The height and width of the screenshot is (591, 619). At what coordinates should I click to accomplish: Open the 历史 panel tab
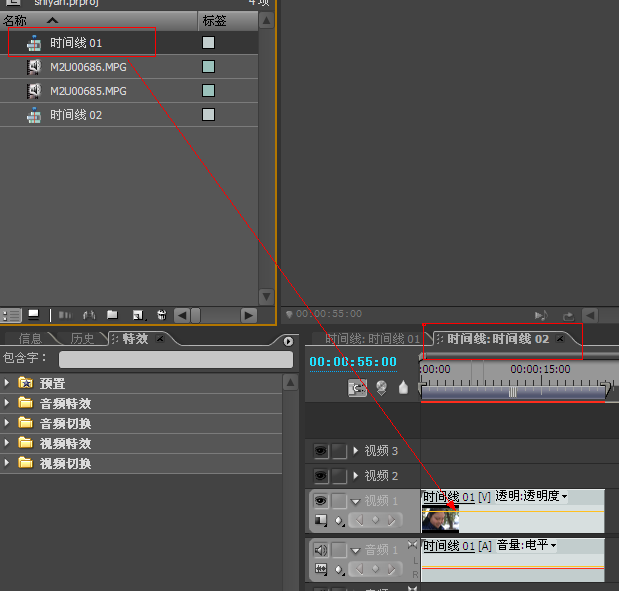point(82,339)
